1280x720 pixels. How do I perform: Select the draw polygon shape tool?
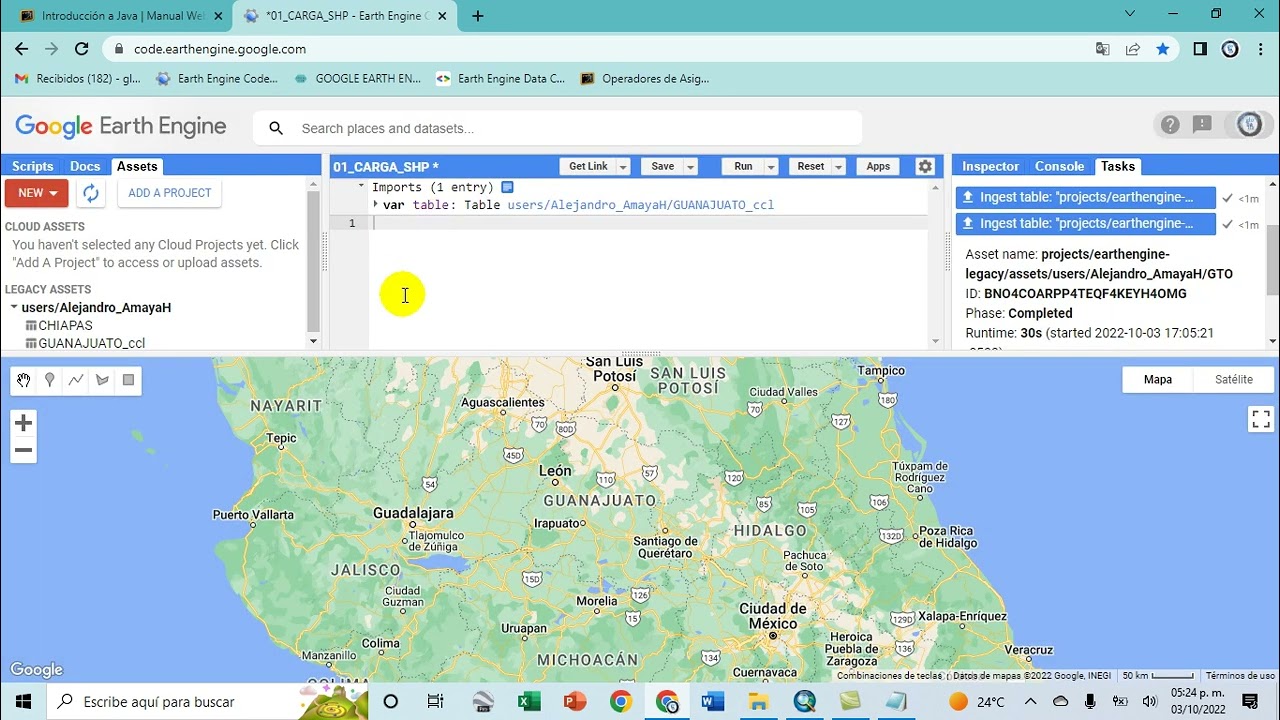[102, 380]
